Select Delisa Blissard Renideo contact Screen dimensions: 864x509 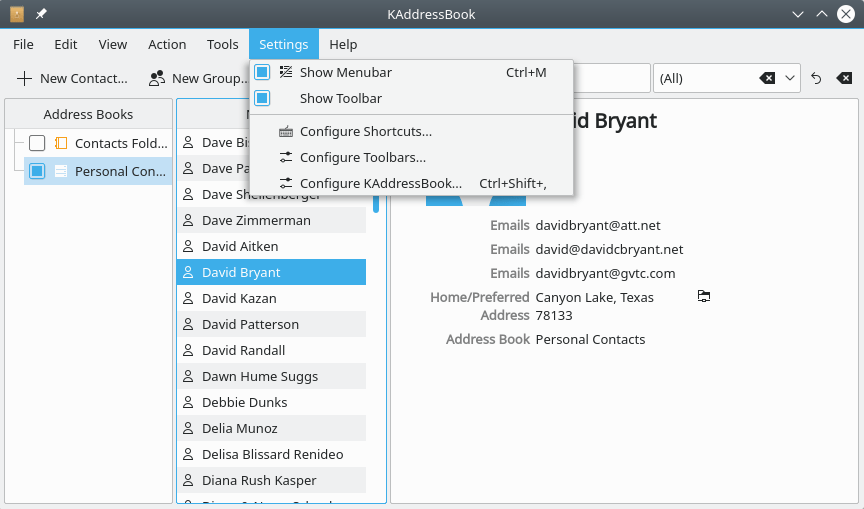[x=272, y=454]
